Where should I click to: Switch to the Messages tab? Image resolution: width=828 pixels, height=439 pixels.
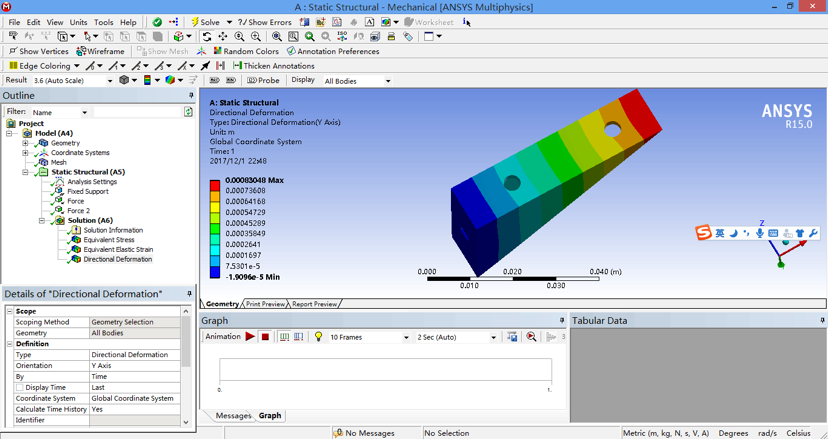233,416
